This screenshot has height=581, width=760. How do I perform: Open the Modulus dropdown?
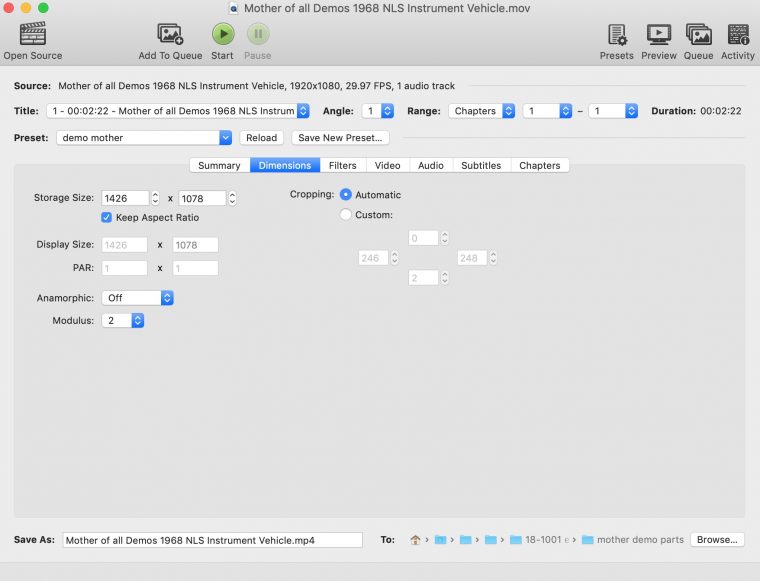pos(123,321)
